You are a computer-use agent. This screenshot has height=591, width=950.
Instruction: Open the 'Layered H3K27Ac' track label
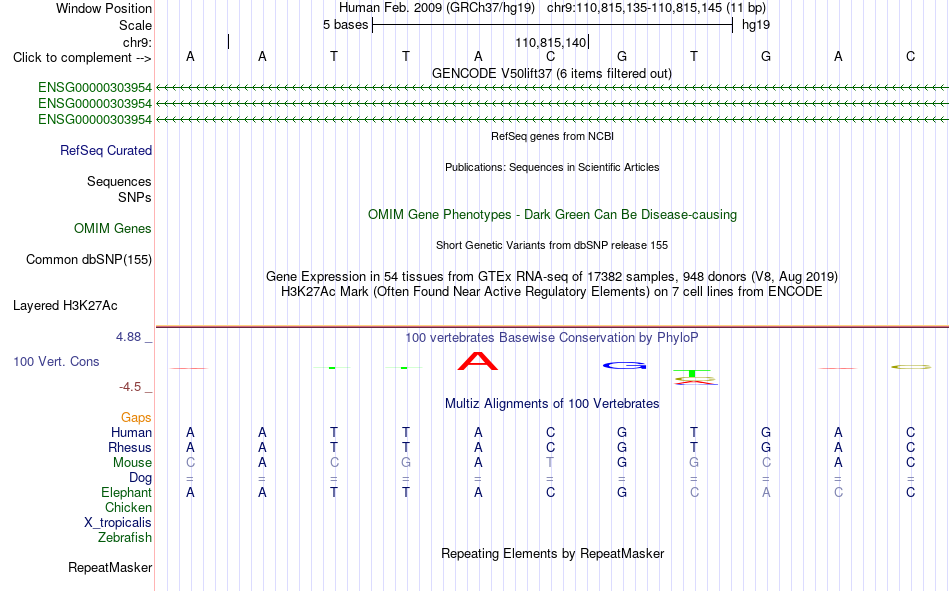[65, 306]
